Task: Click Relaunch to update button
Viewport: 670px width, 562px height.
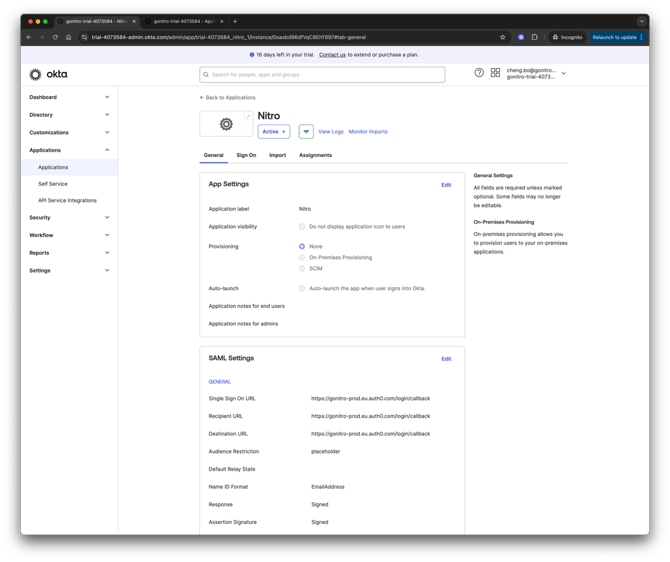Action: [x=617, y=37]
